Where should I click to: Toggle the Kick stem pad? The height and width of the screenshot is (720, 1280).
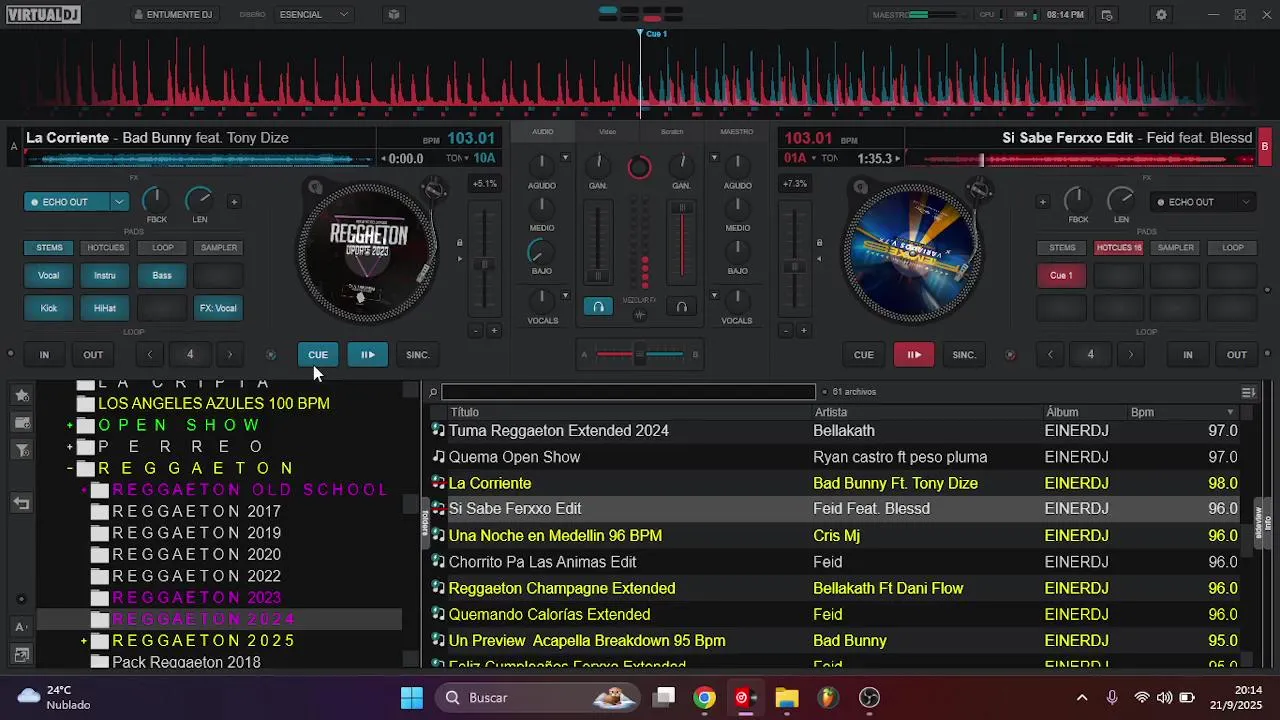(x=48, y=308)
